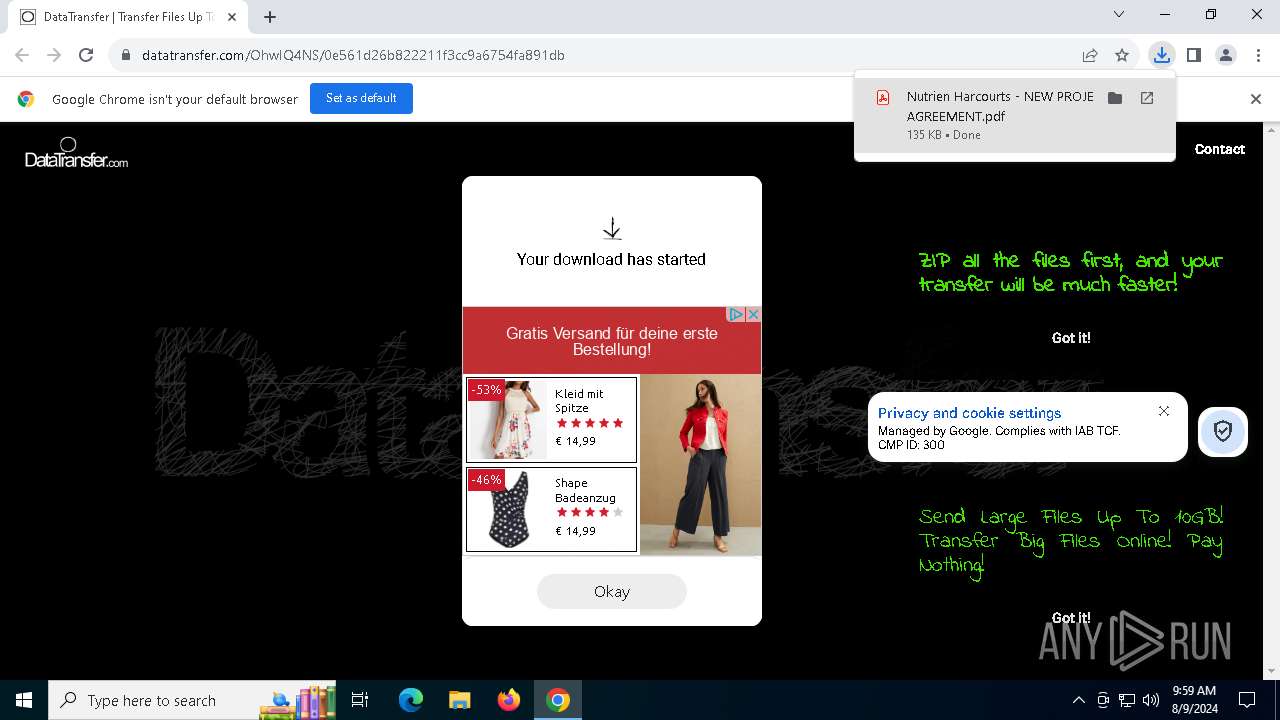Open the Chrome profile icon
This screenshot has width=1280, height=720.
[x=1225, y=55]
